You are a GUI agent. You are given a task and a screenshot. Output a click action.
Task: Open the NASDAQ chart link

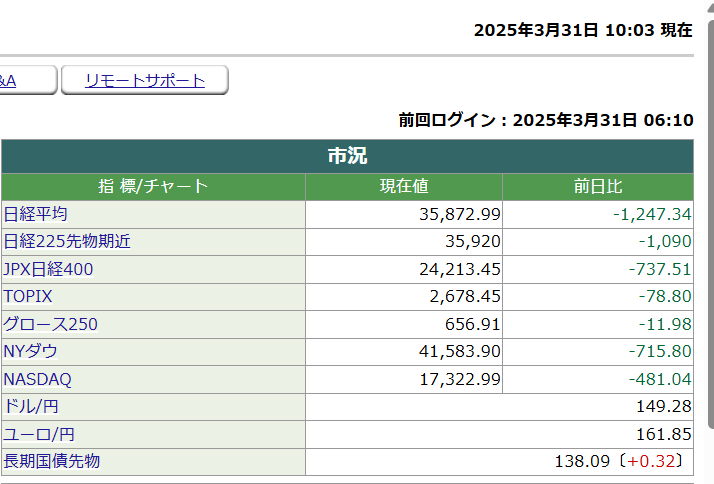(x=38, y=380)
